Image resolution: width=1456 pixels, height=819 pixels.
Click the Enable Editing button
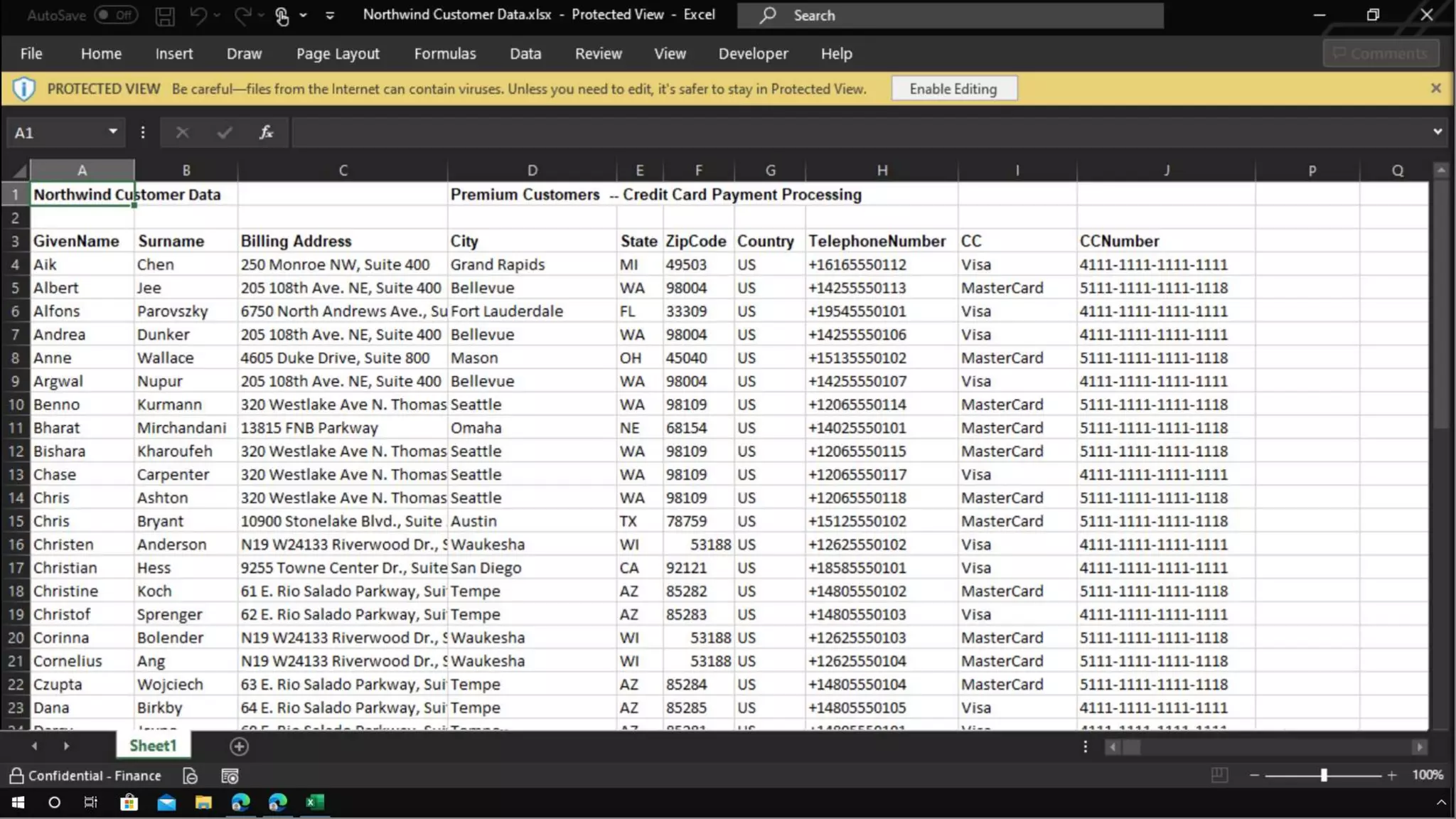tap(953, 89)
